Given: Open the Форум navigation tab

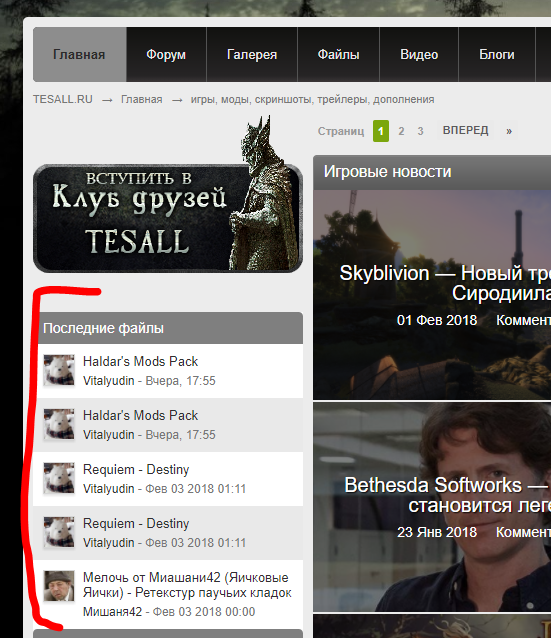Looking at the screenshot, I should pyautogui.click(x=166, y=55).
